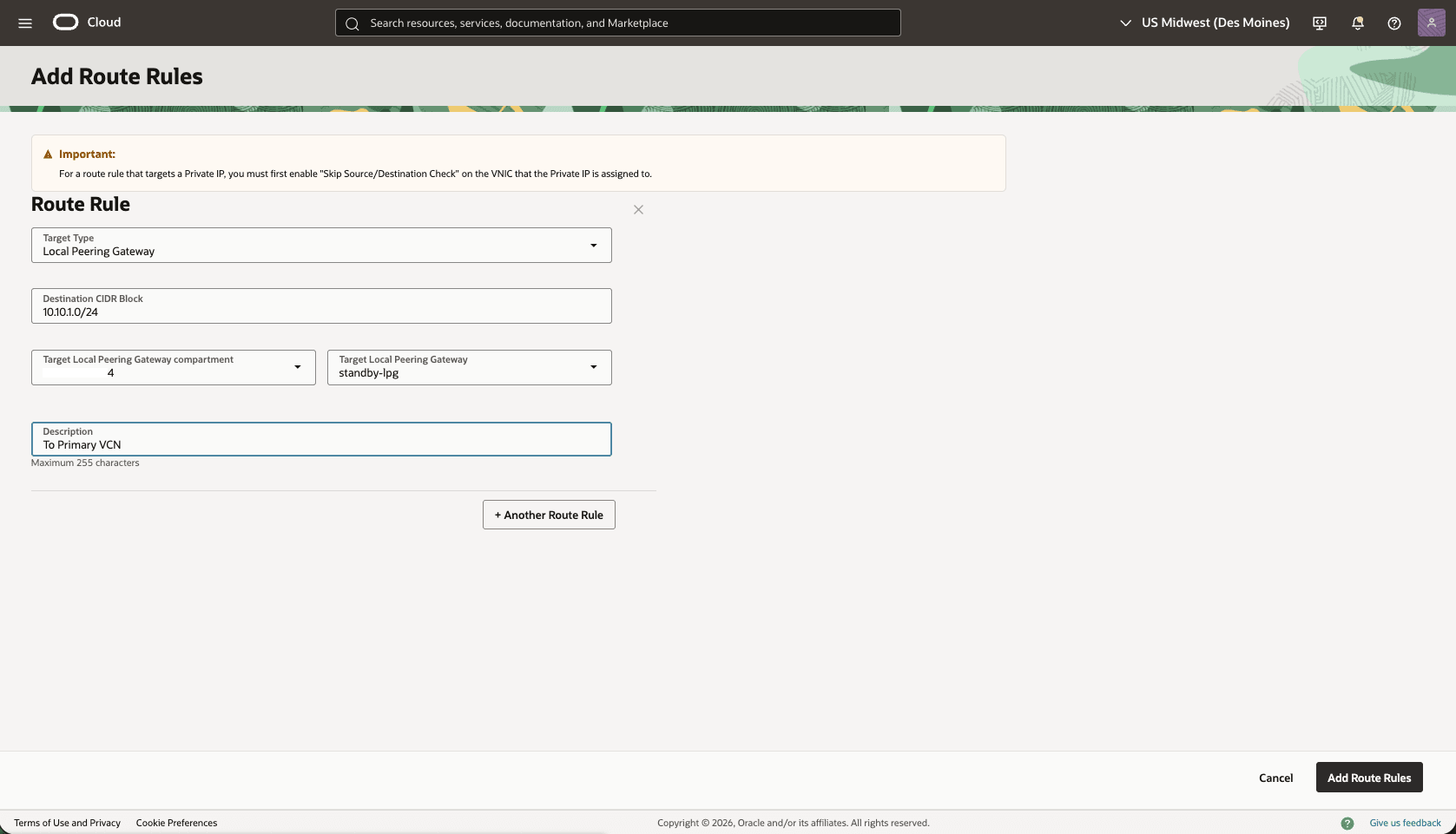The width and height of the screenshot is (1456, 834).
Task: Click the Destination CIDR Block field
Action: (x=321, y=311)
